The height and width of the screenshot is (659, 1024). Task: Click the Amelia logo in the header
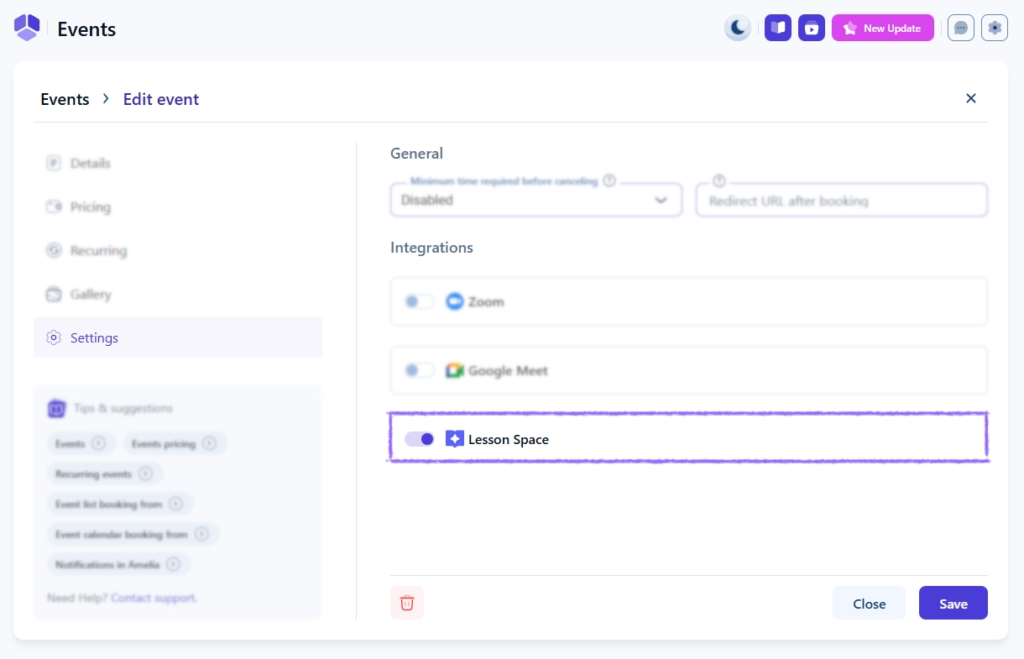pyautogui.click(x=27, y=28)
